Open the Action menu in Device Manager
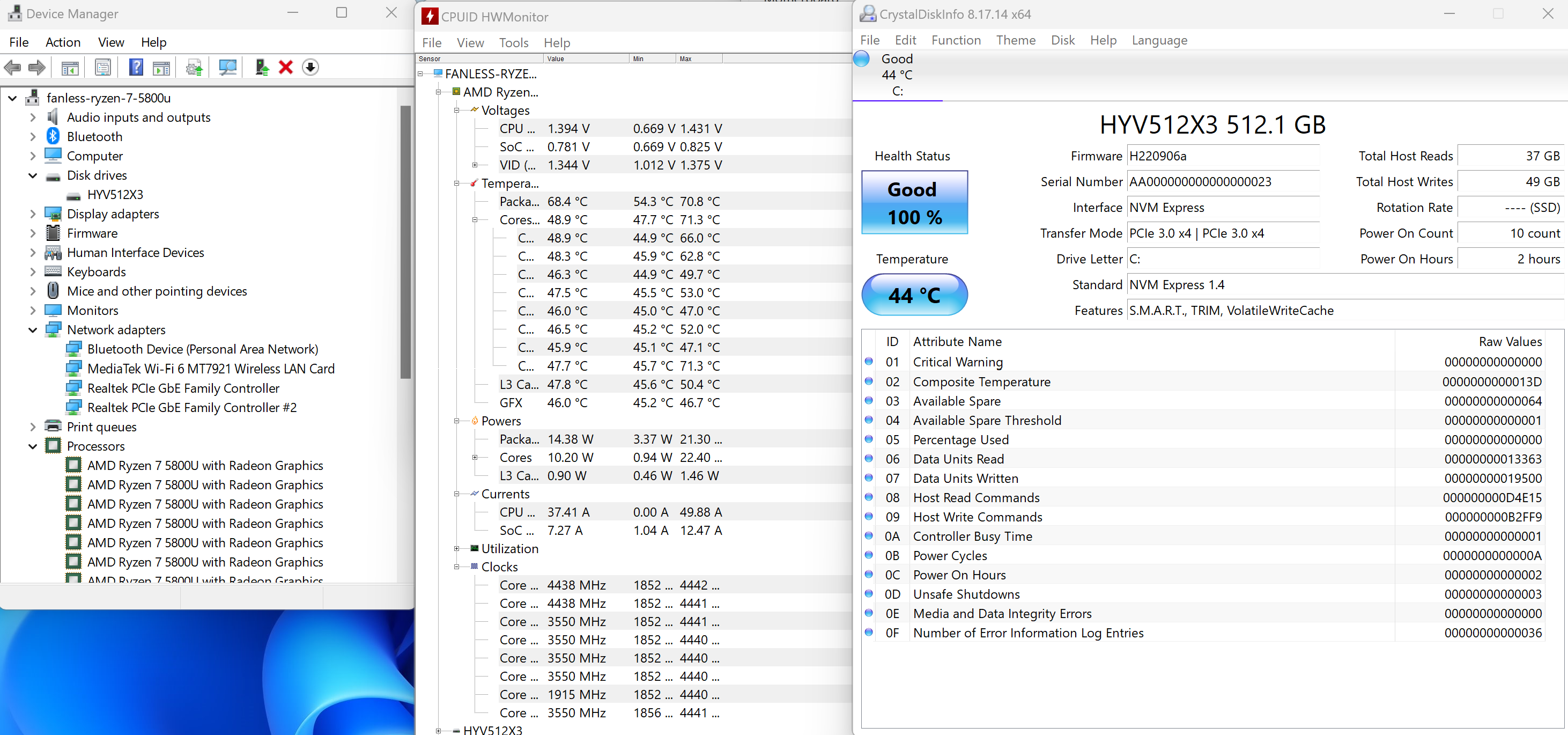Image resolution: width=1568 pixels, height=735 pixels. tap(63, 42)
